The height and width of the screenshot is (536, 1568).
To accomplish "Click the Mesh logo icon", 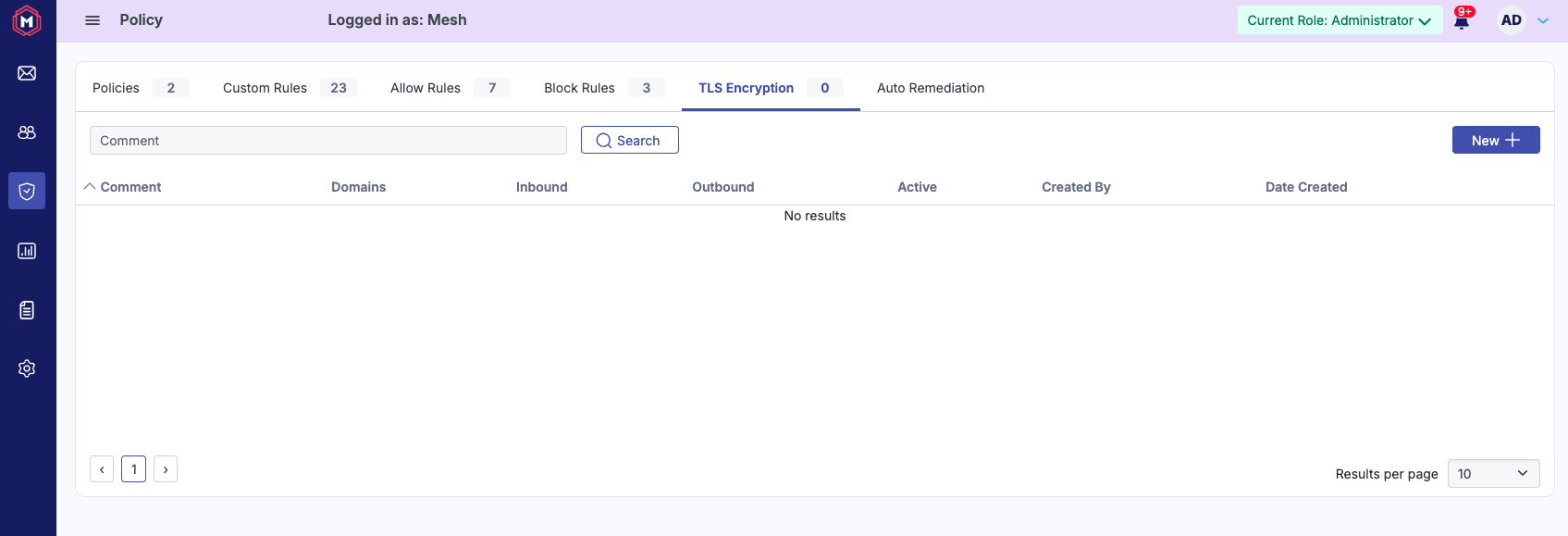I will pos(27,20).
